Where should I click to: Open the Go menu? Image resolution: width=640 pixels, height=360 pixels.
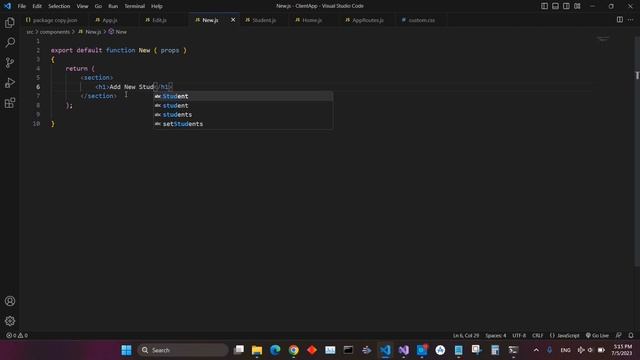pos(98,6)
